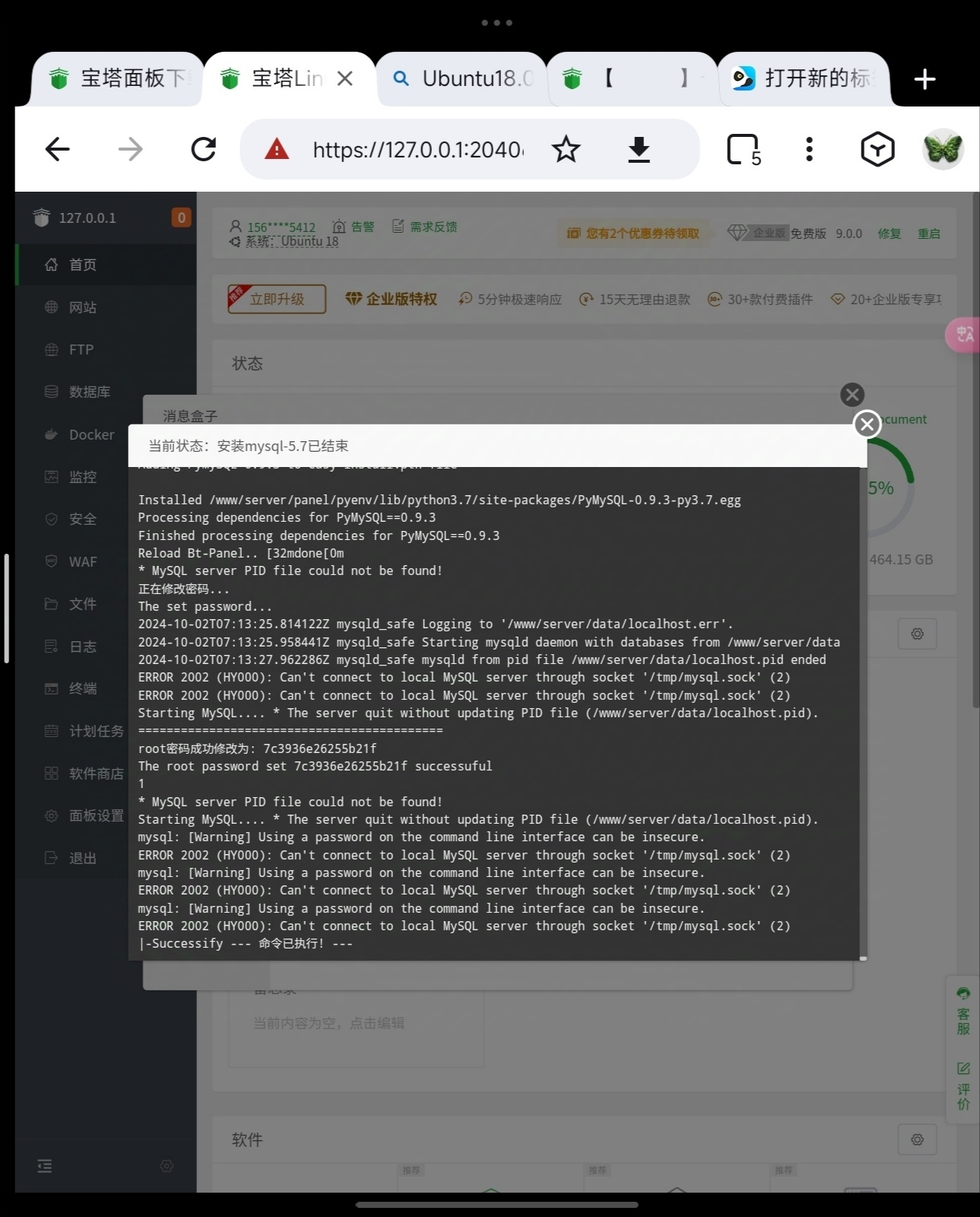The height and width of the screenshot is (1217, 980).
Task: Open FTP in the sidebar
Action: click(81, 350)
